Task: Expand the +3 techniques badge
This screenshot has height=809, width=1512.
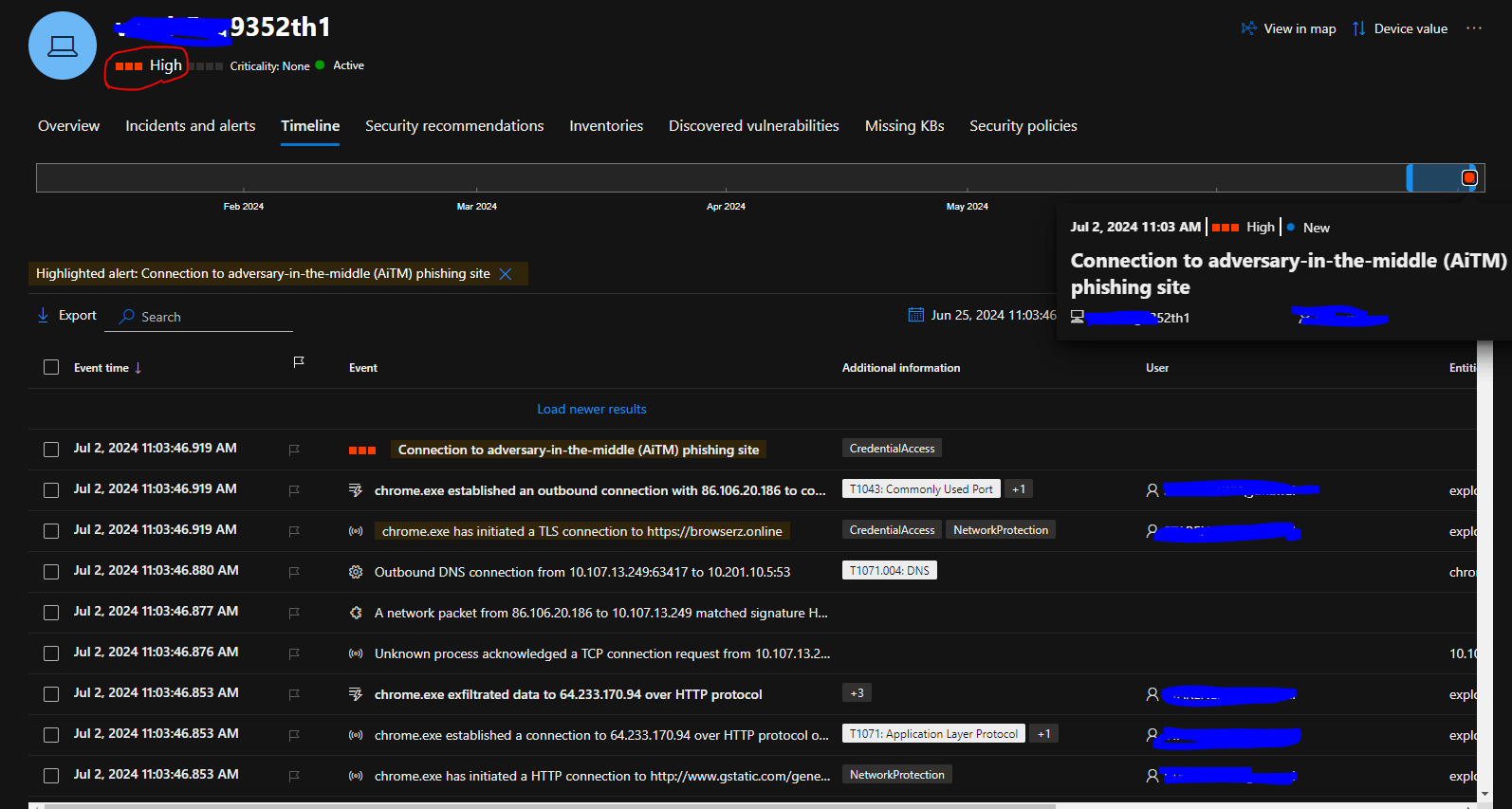Action: (x=857, y=693)
